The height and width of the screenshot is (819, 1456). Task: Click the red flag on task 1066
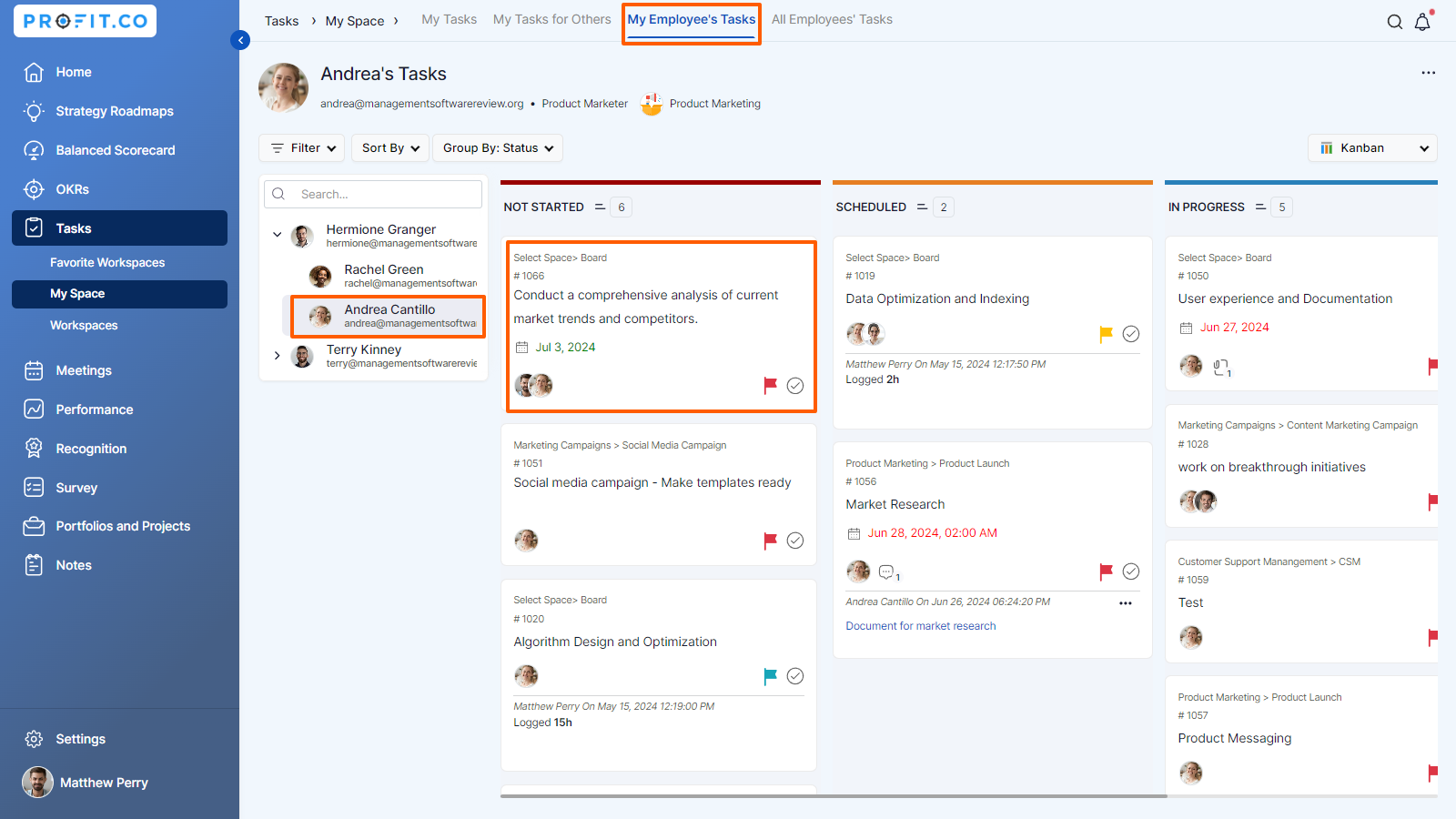[x=770, y=385]
